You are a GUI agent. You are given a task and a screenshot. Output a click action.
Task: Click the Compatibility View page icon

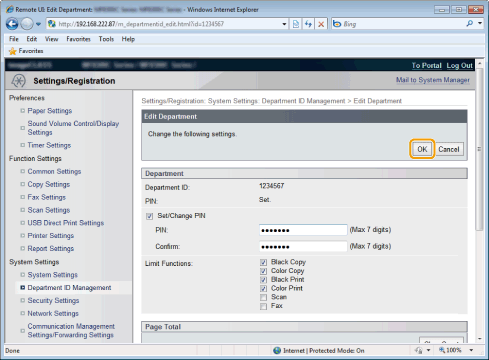click(296, 24)
